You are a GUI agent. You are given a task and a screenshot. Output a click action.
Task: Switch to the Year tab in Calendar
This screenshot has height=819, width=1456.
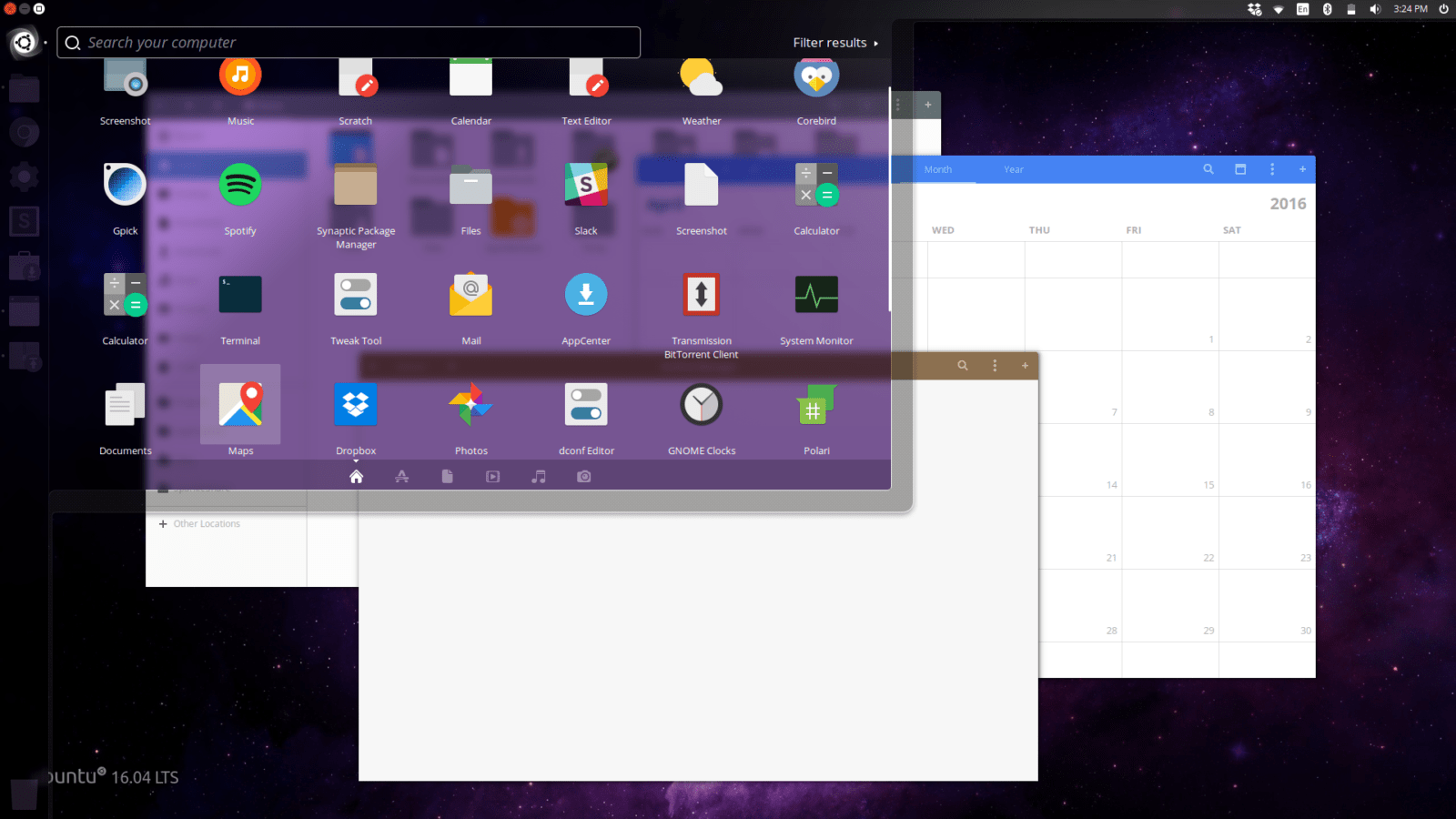coord(1013,169)
